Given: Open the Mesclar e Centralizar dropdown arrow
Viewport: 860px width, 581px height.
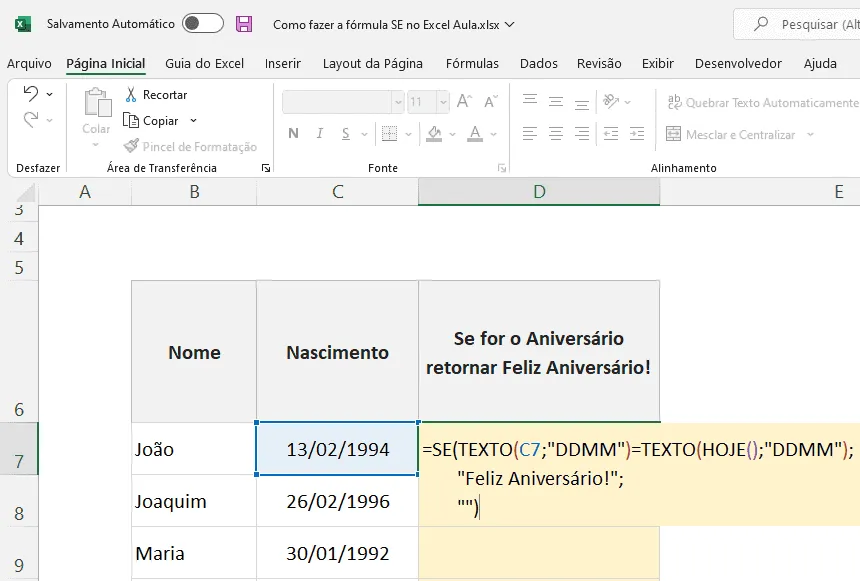Looking at the screenshot, I should pyautogui.click(x=810, y=134).
